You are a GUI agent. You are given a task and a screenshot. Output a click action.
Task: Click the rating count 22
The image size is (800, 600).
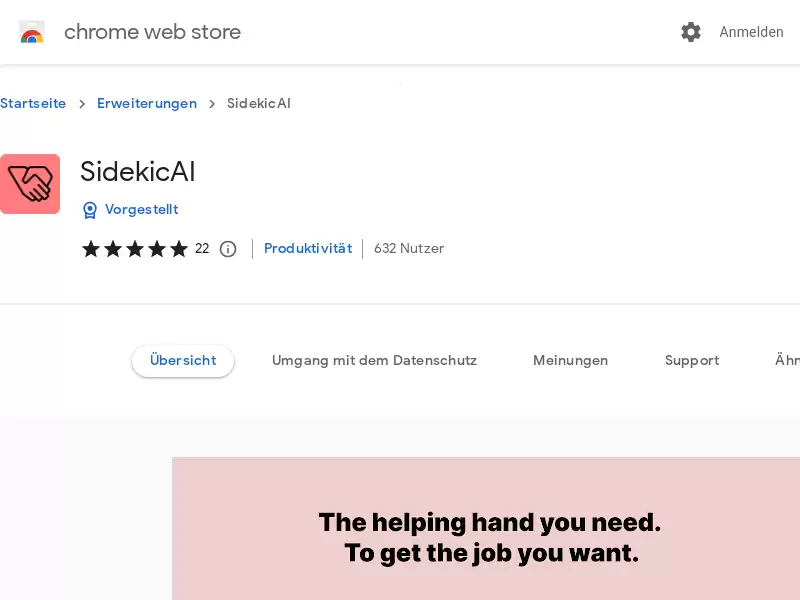202,248
